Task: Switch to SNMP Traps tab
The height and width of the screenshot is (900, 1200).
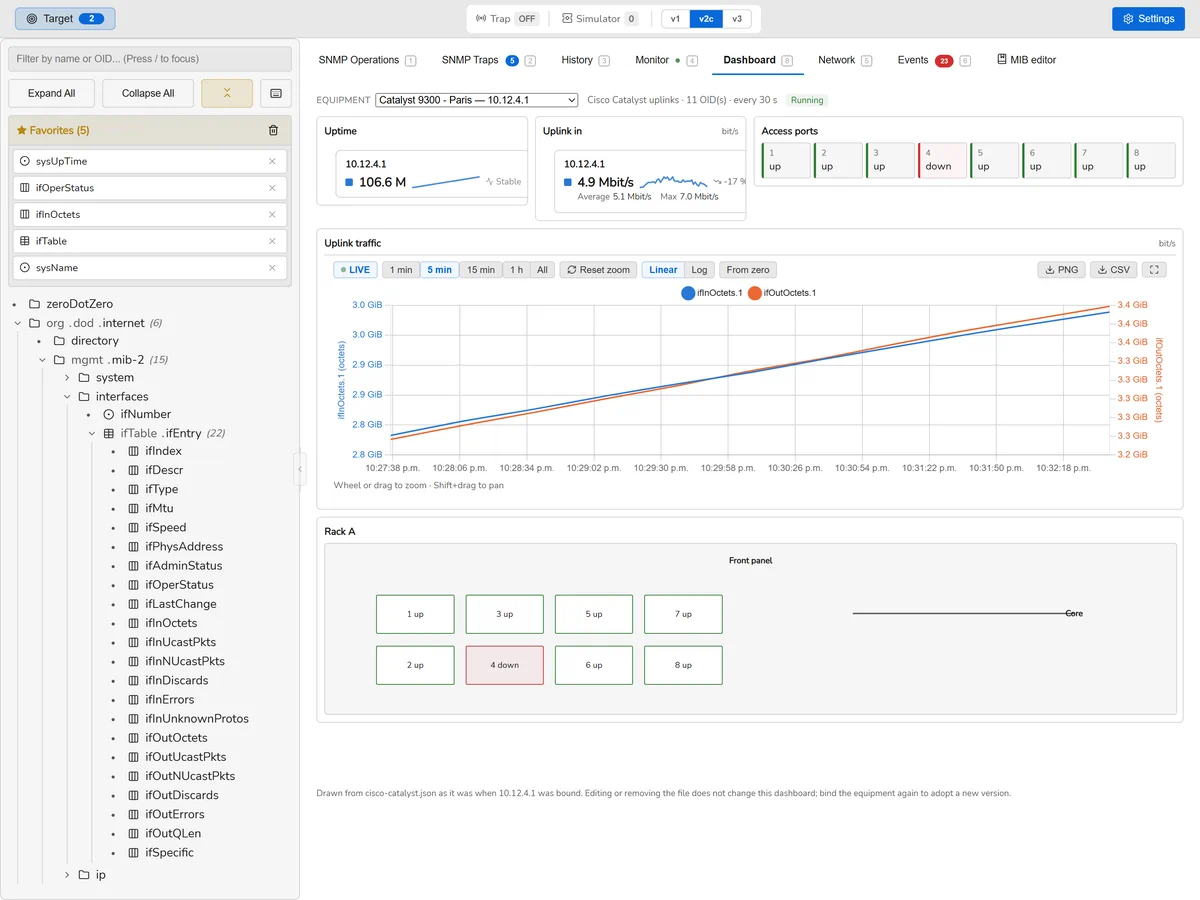Action: pyautogui.click(x=489, y=60)
